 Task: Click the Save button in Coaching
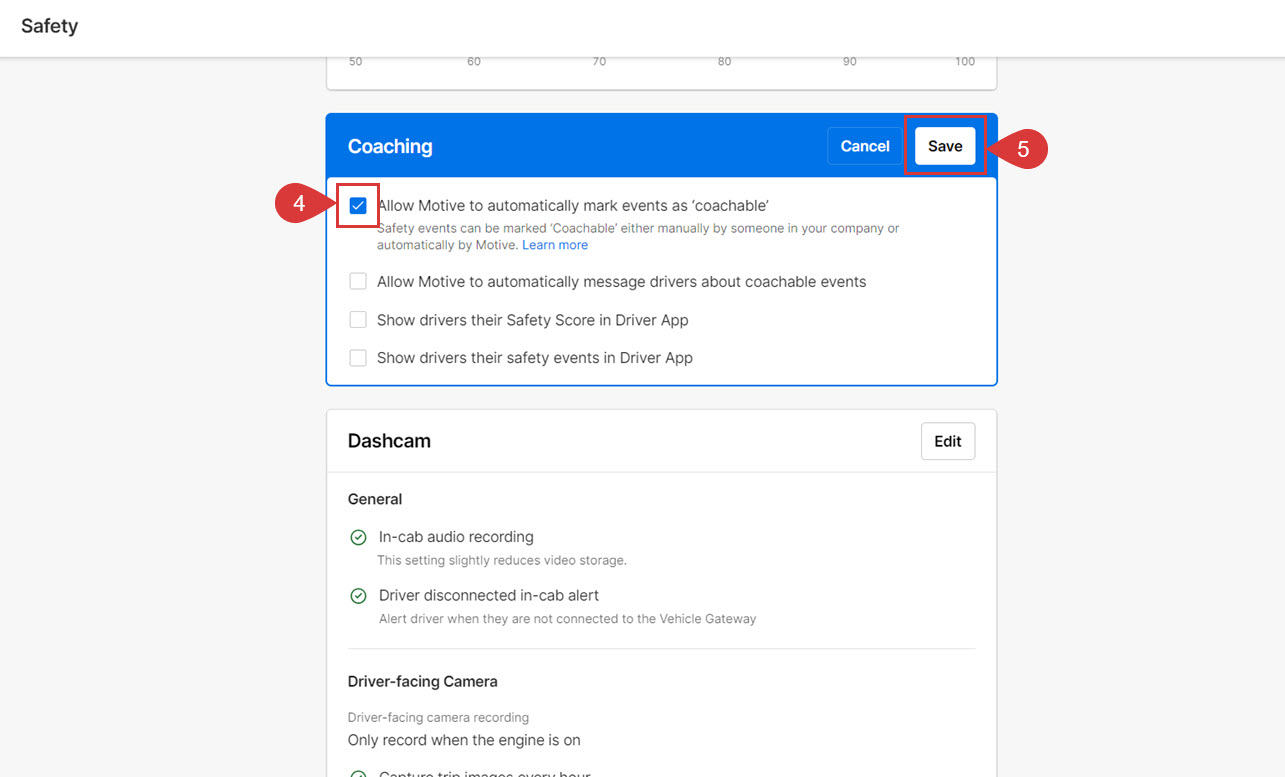(x=945, y=146)
